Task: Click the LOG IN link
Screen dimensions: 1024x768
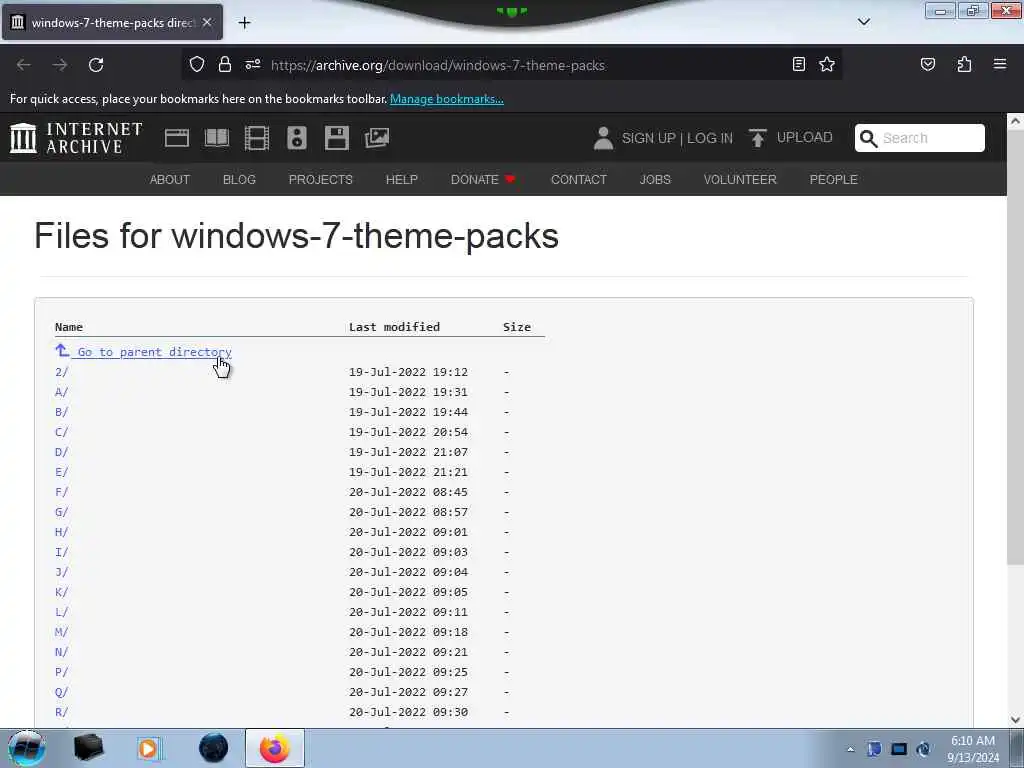Action: [710, 138]
